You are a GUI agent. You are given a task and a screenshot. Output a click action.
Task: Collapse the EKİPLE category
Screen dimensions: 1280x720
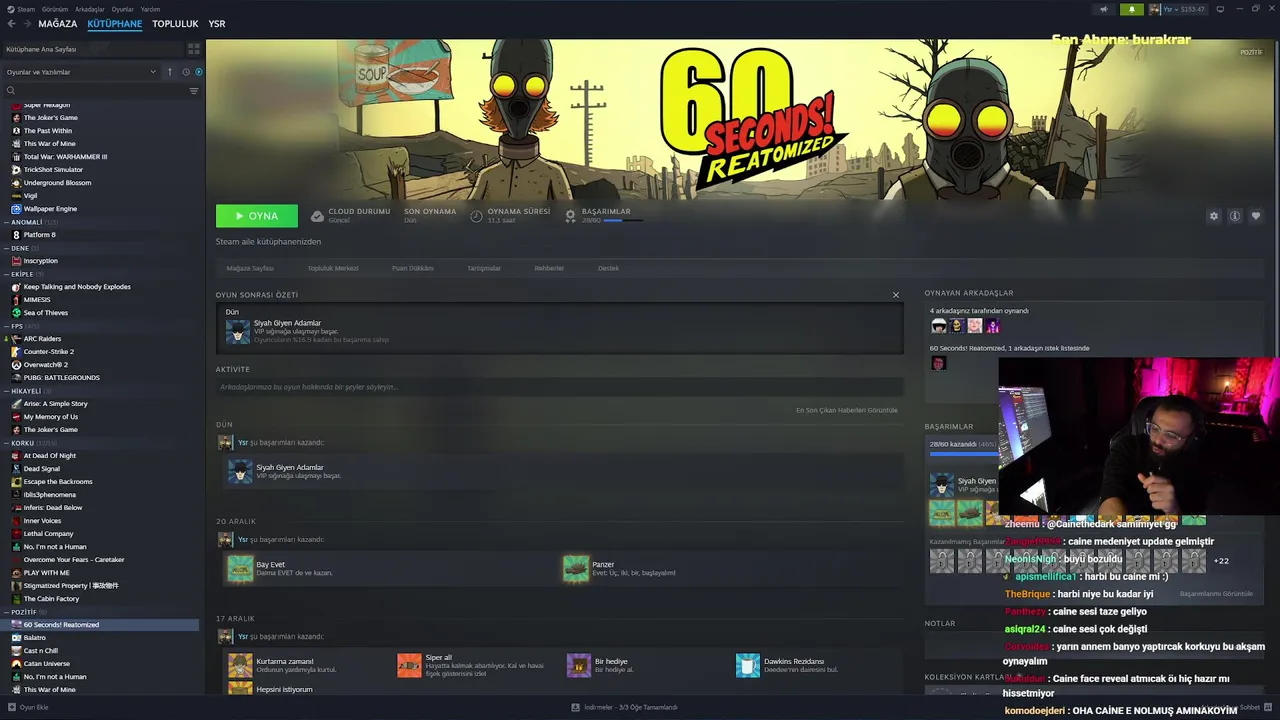(x=6, y=274)
